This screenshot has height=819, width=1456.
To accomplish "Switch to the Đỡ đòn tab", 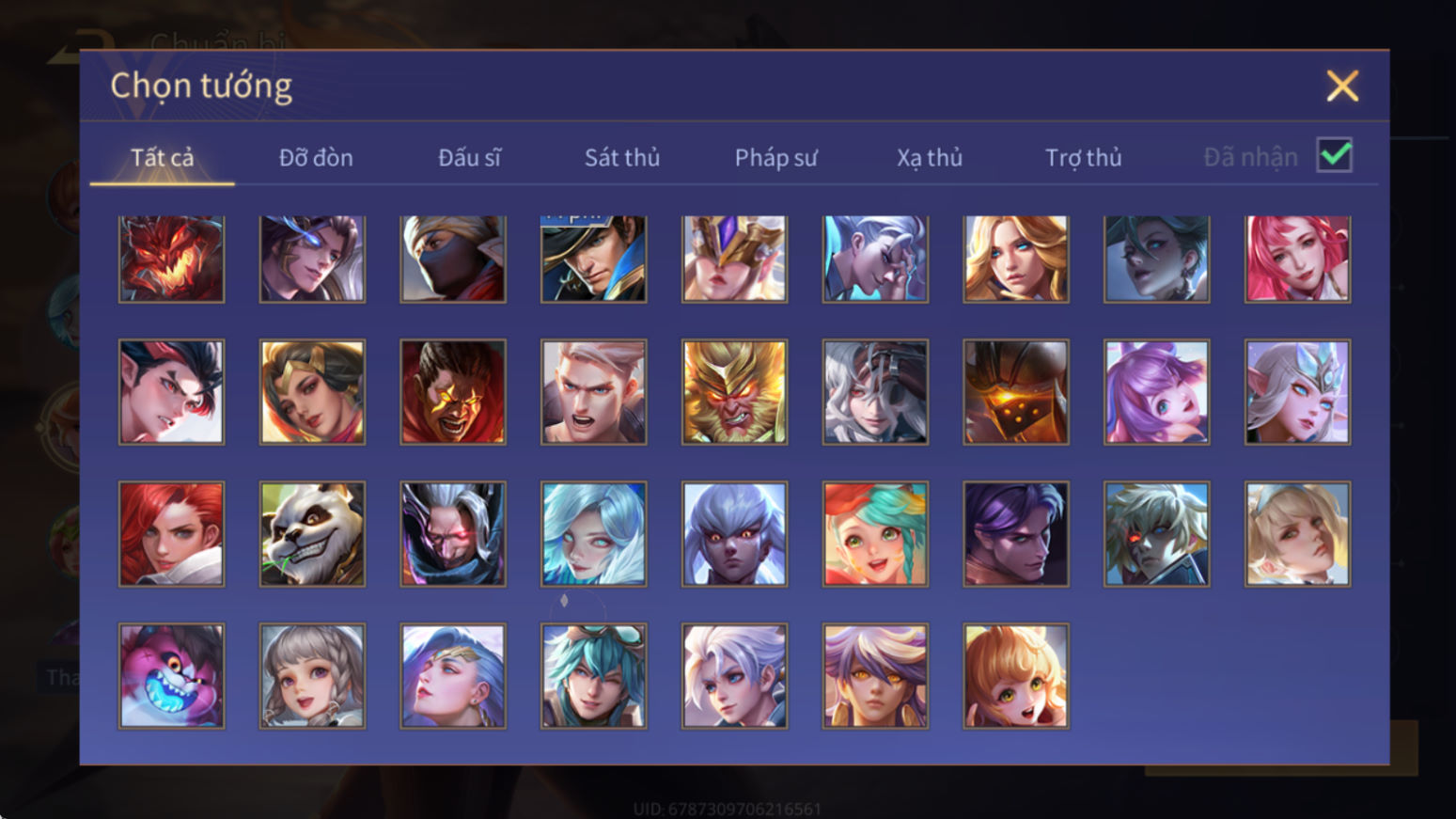I will (316, 157).
